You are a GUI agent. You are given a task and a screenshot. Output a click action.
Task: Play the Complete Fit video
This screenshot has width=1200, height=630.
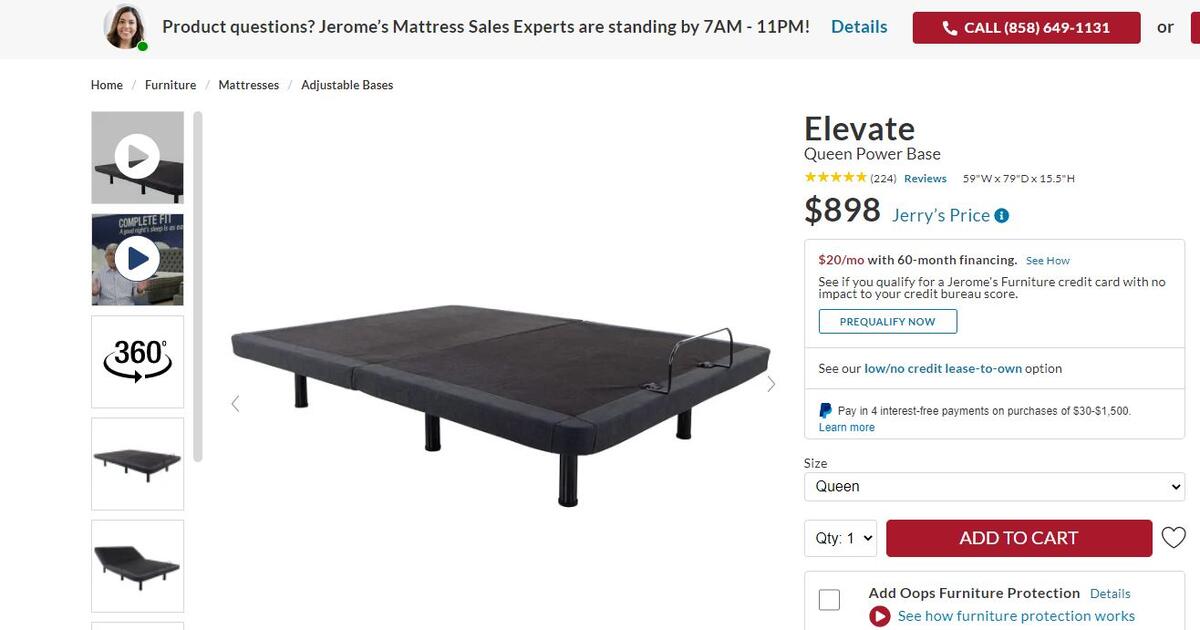(137, 258)
